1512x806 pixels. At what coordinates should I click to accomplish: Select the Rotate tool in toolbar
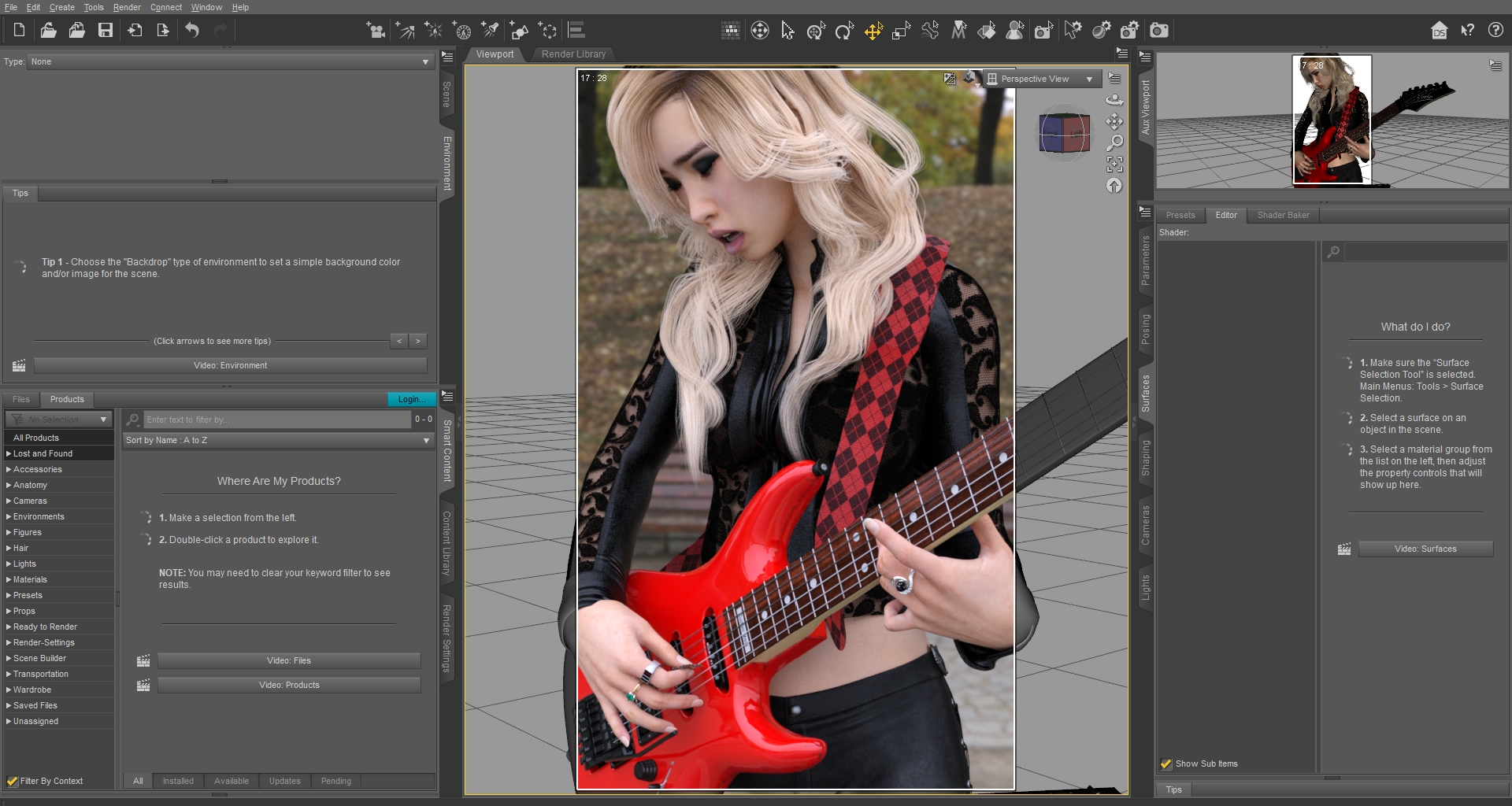click(x=844, y=31)
